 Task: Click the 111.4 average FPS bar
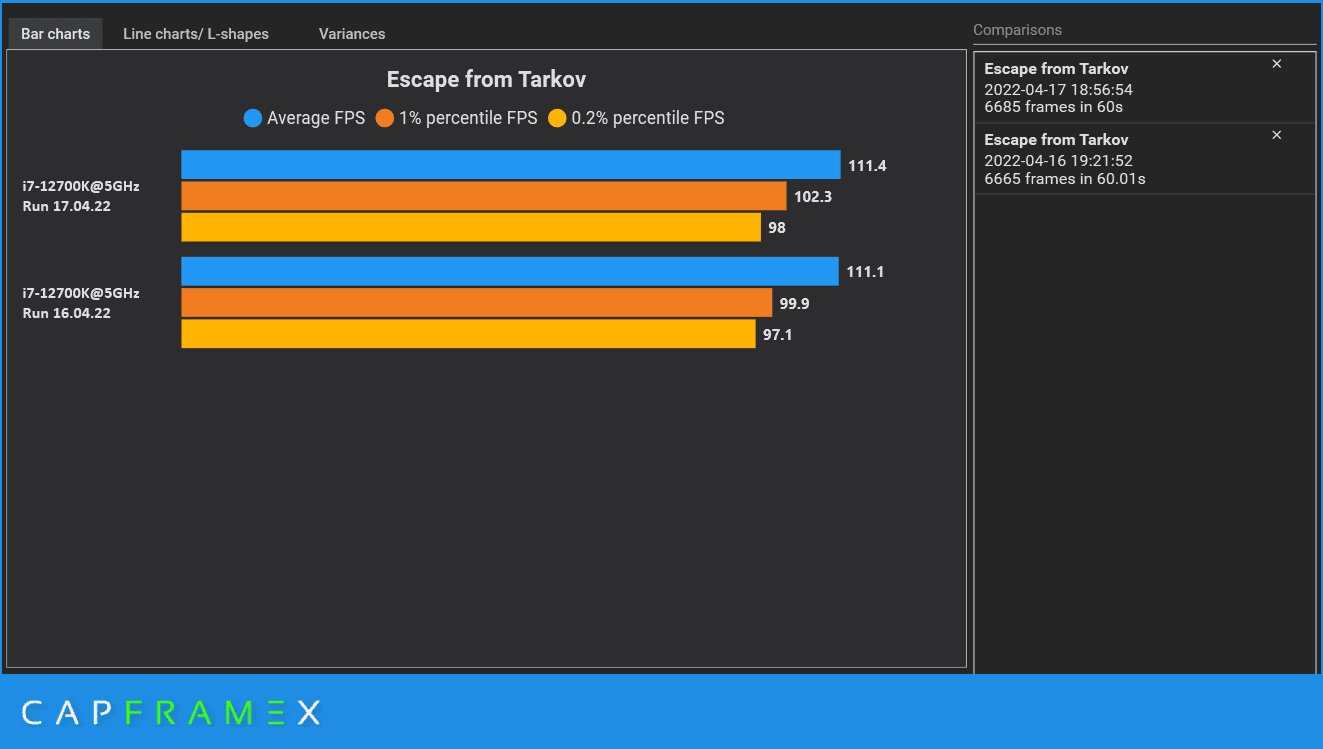(x=511, y=165)
